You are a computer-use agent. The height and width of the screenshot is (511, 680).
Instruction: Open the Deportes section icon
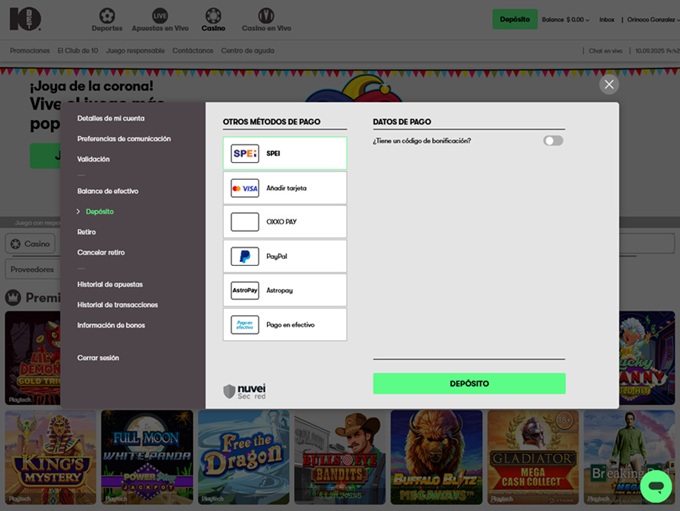pyautogui.click(x=107, y=19)
